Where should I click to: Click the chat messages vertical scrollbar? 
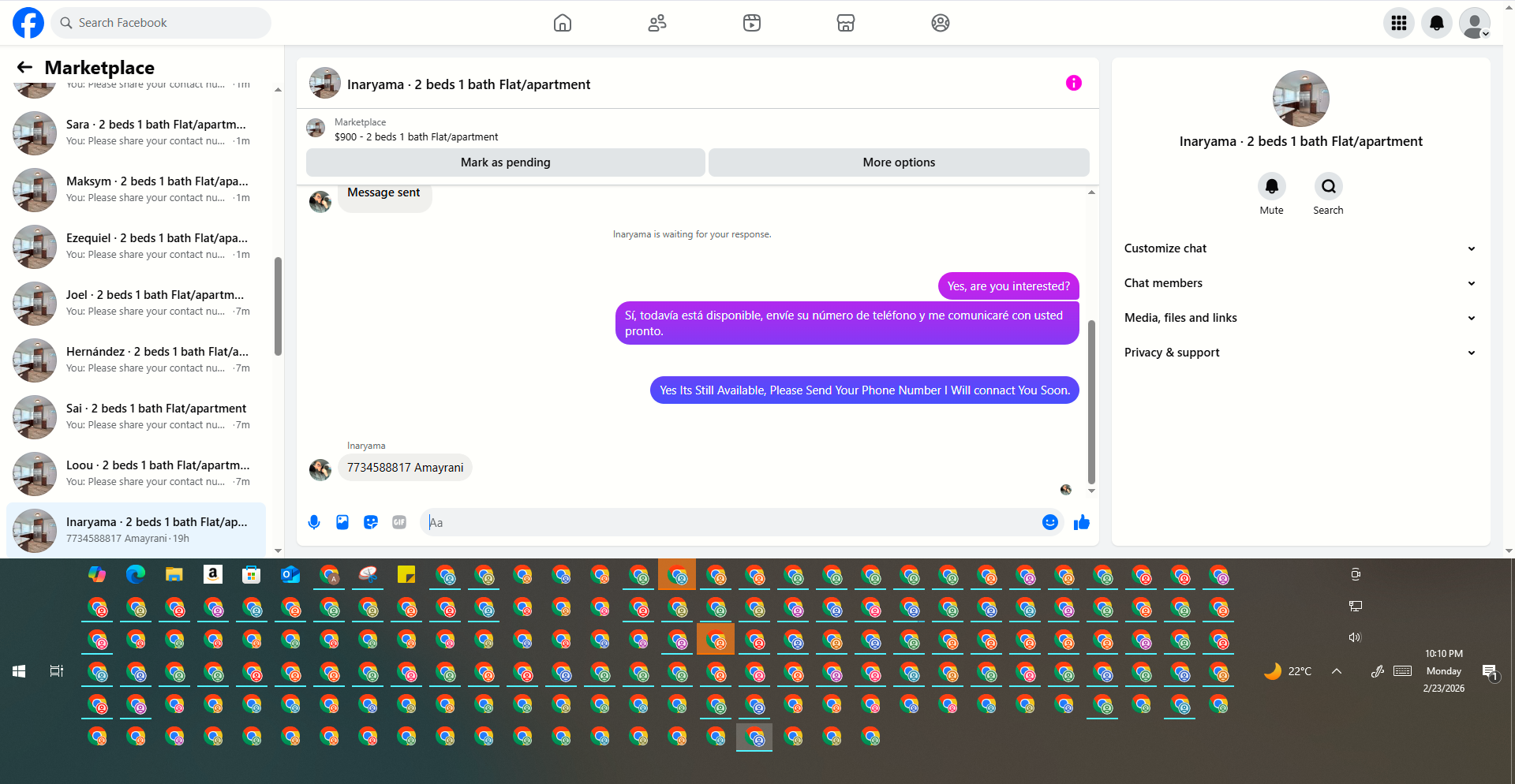(1091, 401)
